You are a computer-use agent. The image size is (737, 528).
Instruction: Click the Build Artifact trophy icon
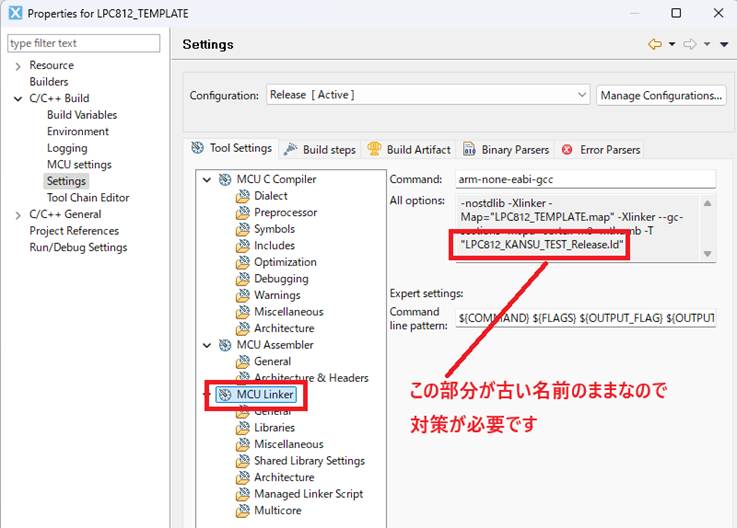coord(374,149)
